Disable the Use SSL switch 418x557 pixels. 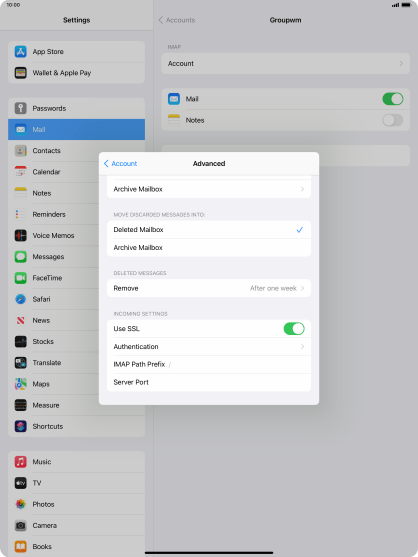(x=294, y=329)
